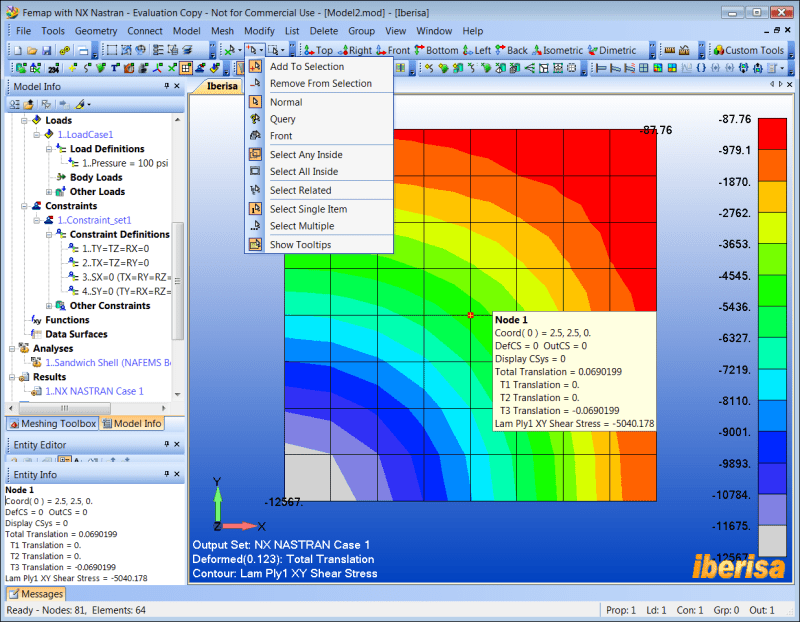This screenshot has height=622, width=800.
Task: Collapse the Results tree node
Action: 12,378
